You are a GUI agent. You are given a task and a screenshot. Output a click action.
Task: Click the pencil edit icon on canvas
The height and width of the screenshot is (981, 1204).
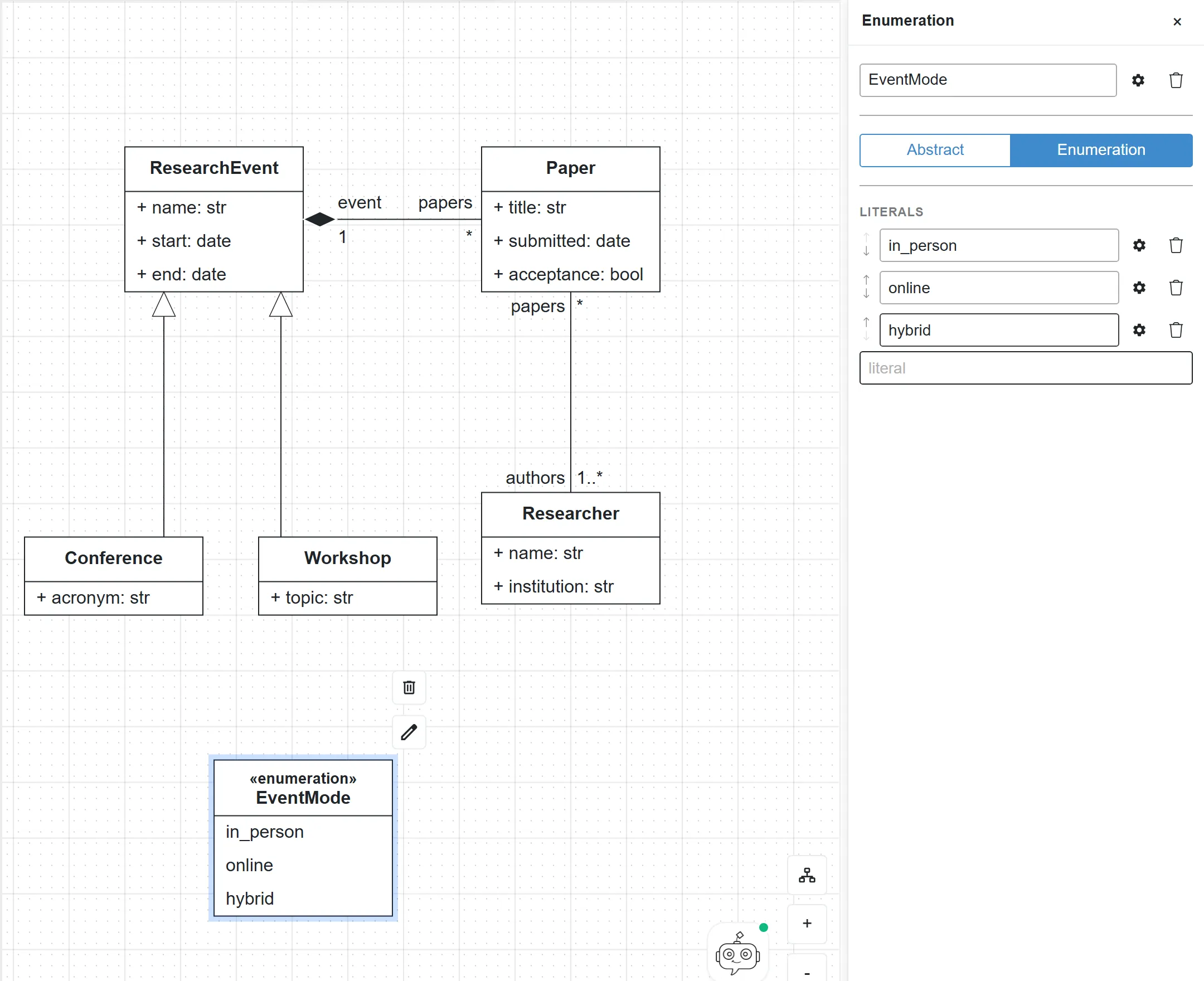coord(409,732)
